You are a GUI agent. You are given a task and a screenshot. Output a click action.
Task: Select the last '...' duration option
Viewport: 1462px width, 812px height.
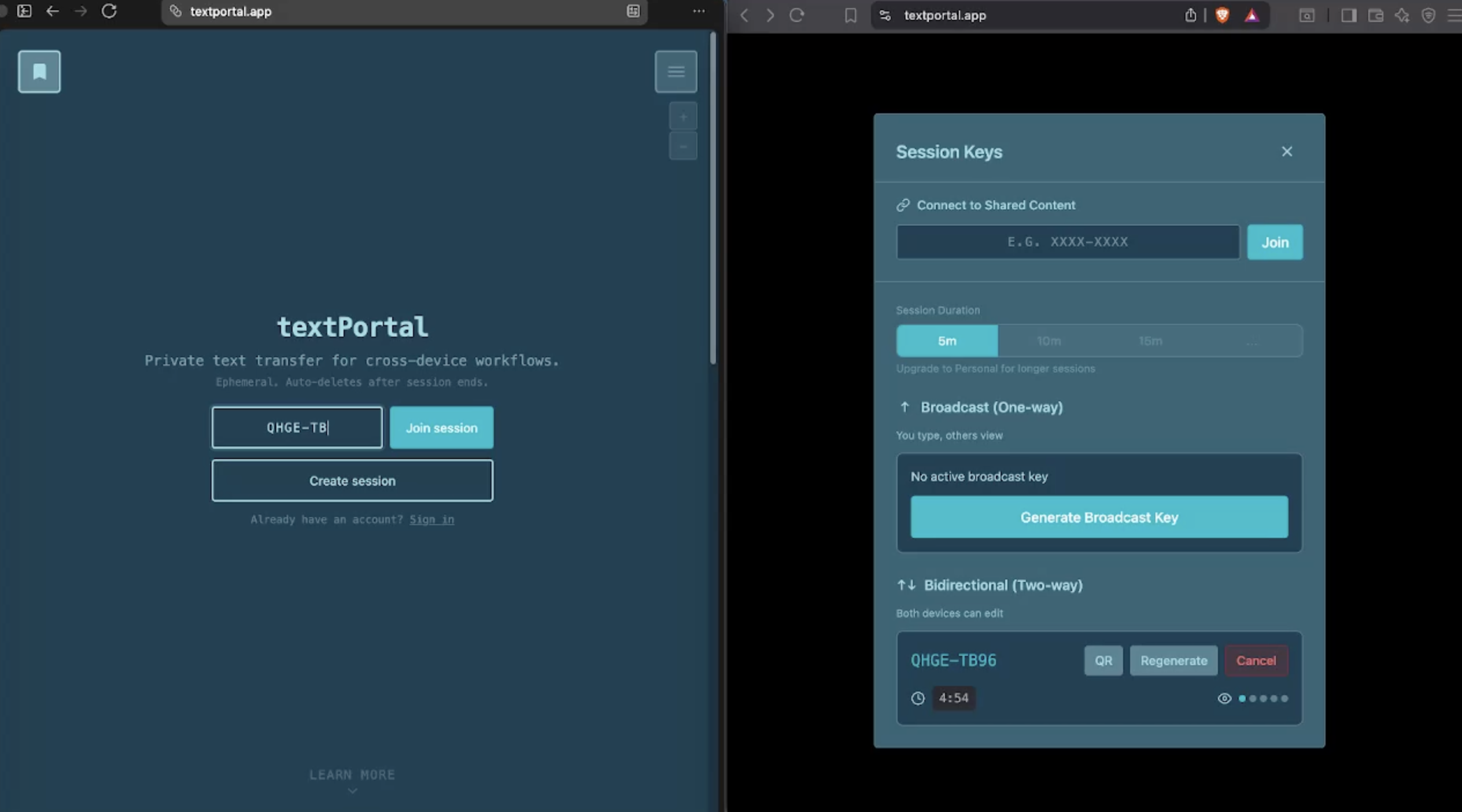[x=1251, y=341]
